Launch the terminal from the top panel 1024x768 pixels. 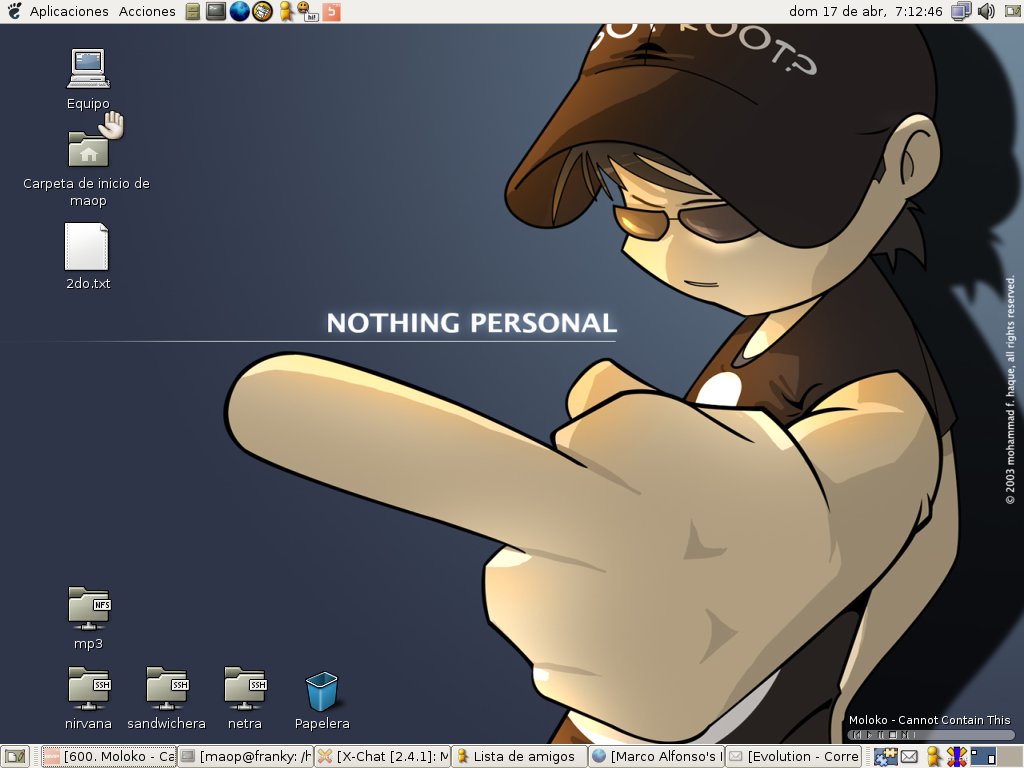(x=216, y=11)
